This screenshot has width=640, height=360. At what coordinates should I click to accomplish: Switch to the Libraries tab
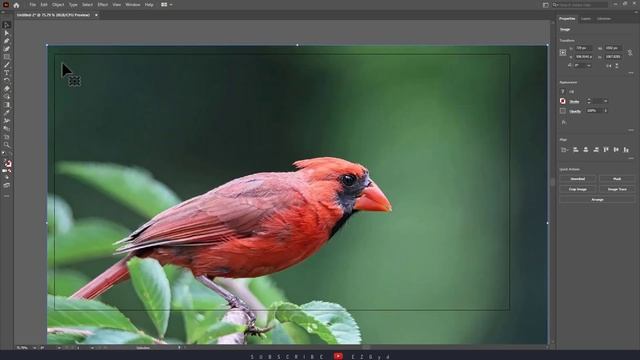(x=604, y=19)
